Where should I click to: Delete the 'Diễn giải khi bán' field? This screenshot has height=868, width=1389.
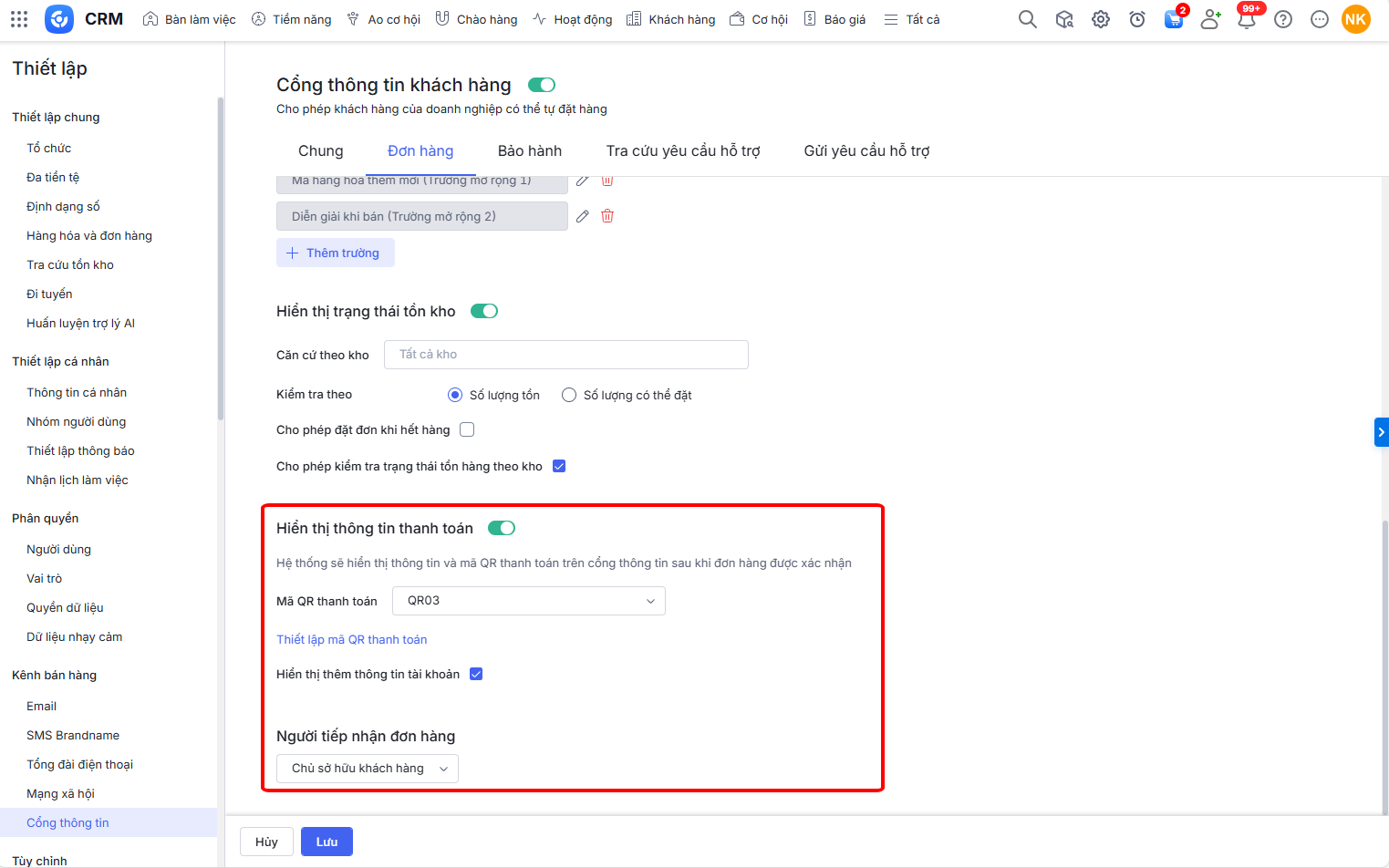[x=607, y=216]
